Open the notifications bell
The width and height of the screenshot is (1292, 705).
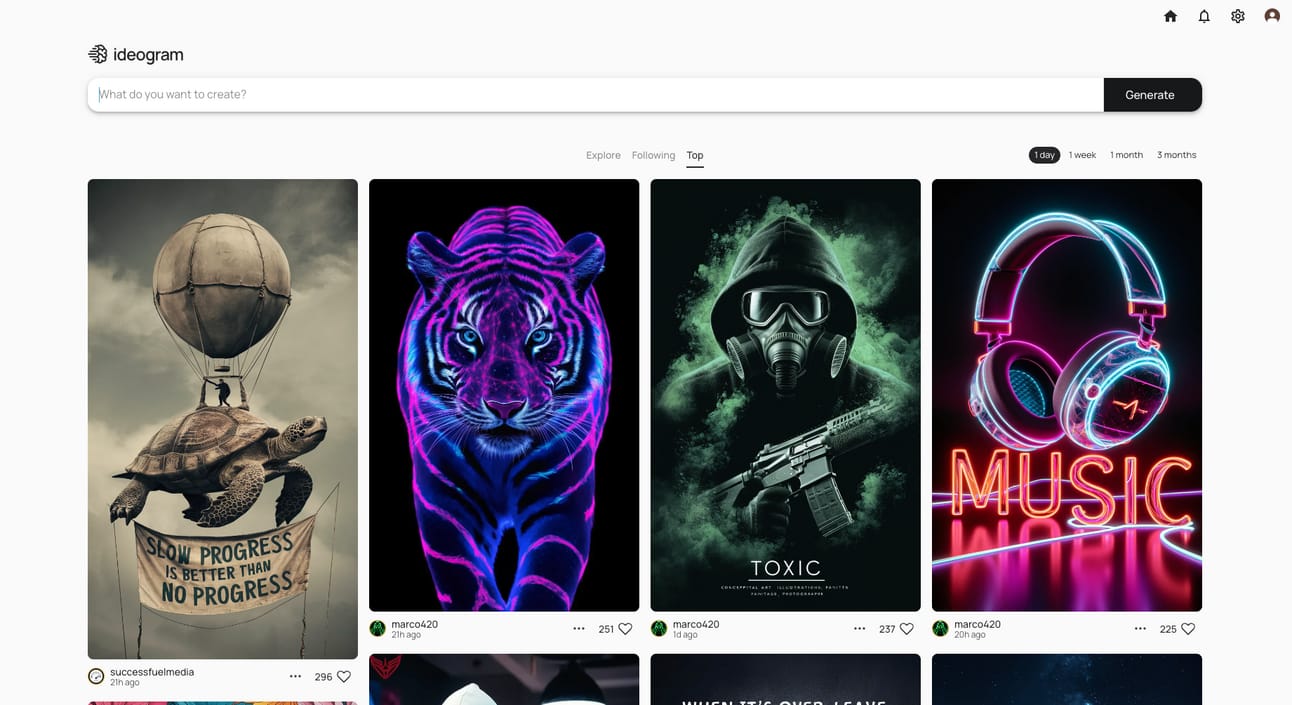(x=1204, y=16)
